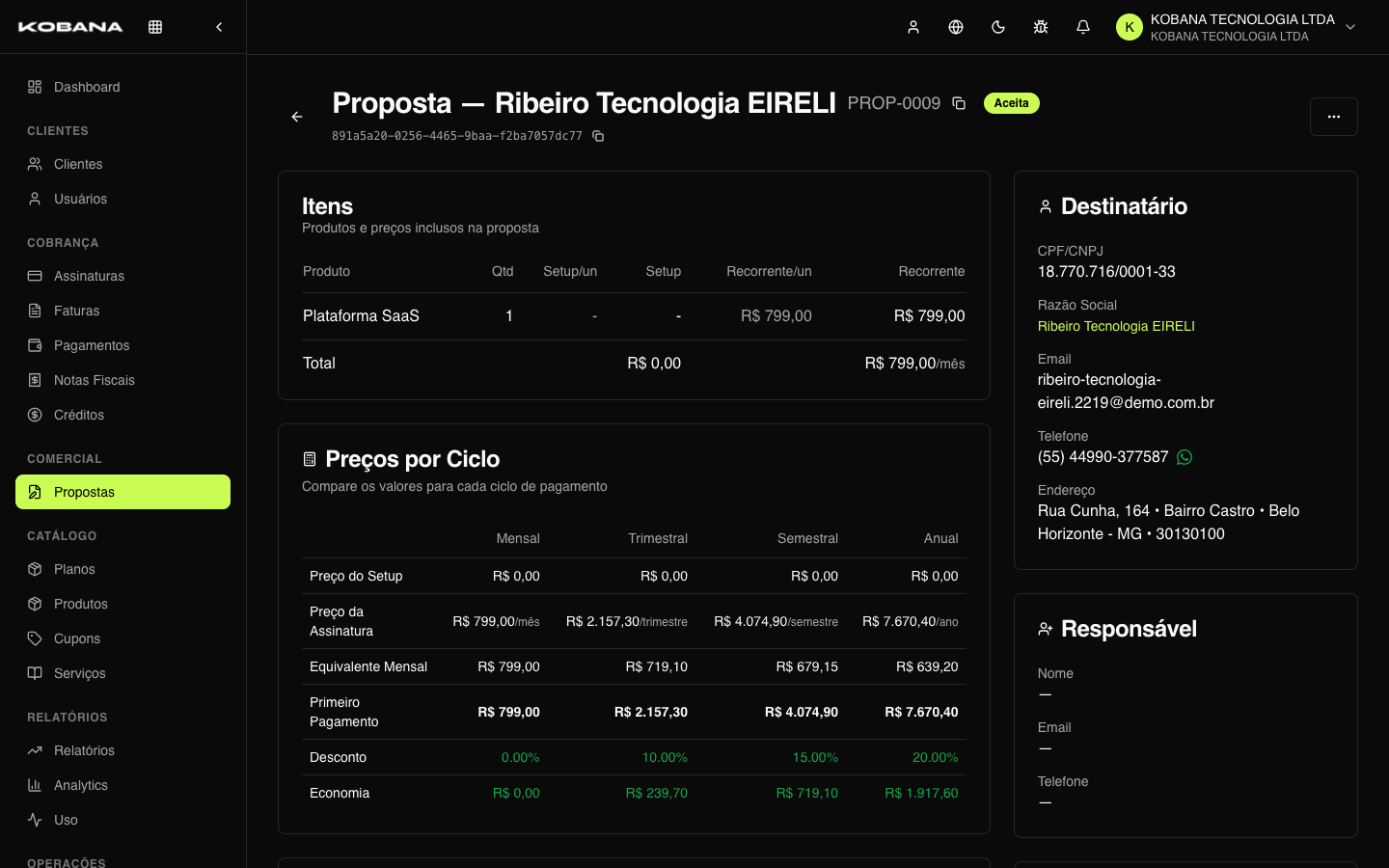Viewport: 1389px width, 868px height.
Task: Open the apps grid icon beside Kobana logo
Action: [x=155, y=27]
